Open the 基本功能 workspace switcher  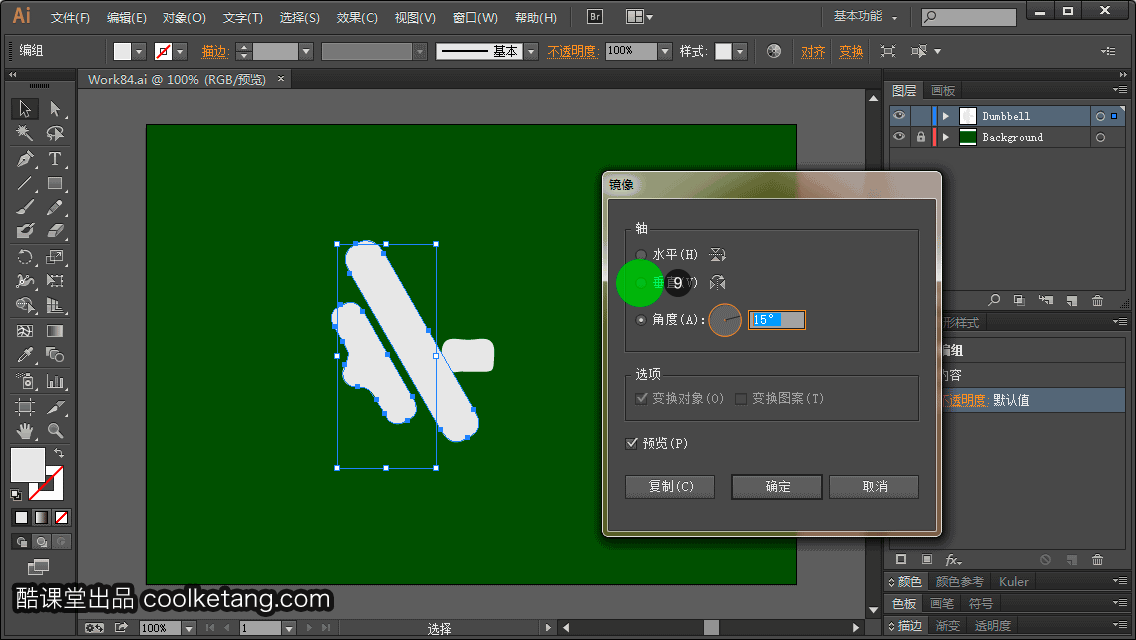865,17
